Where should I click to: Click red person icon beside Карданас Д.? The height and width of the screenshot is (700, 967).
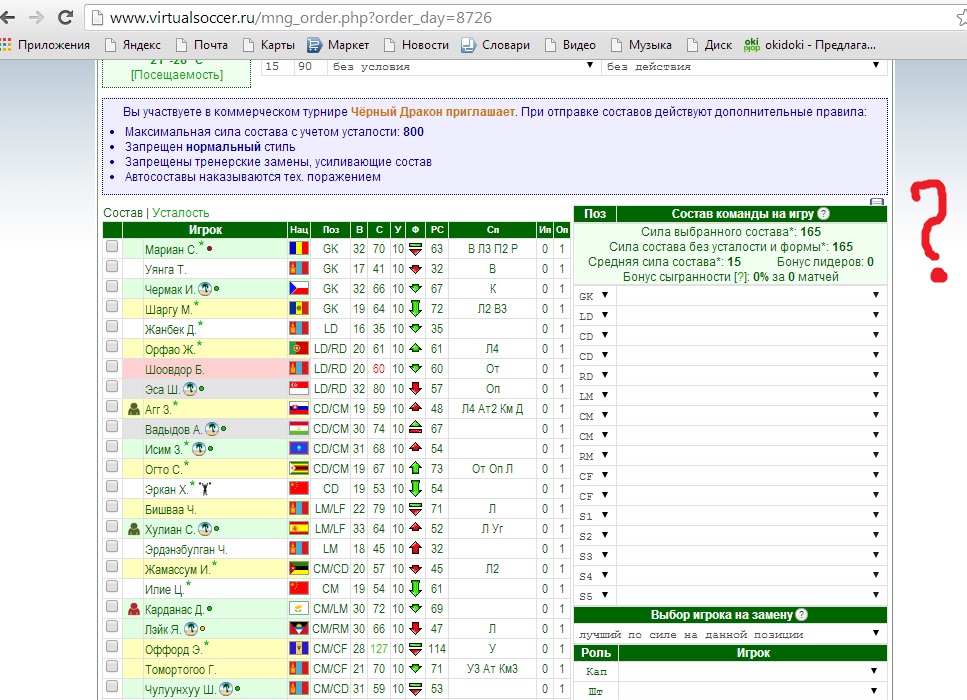(x=134, y=609)
